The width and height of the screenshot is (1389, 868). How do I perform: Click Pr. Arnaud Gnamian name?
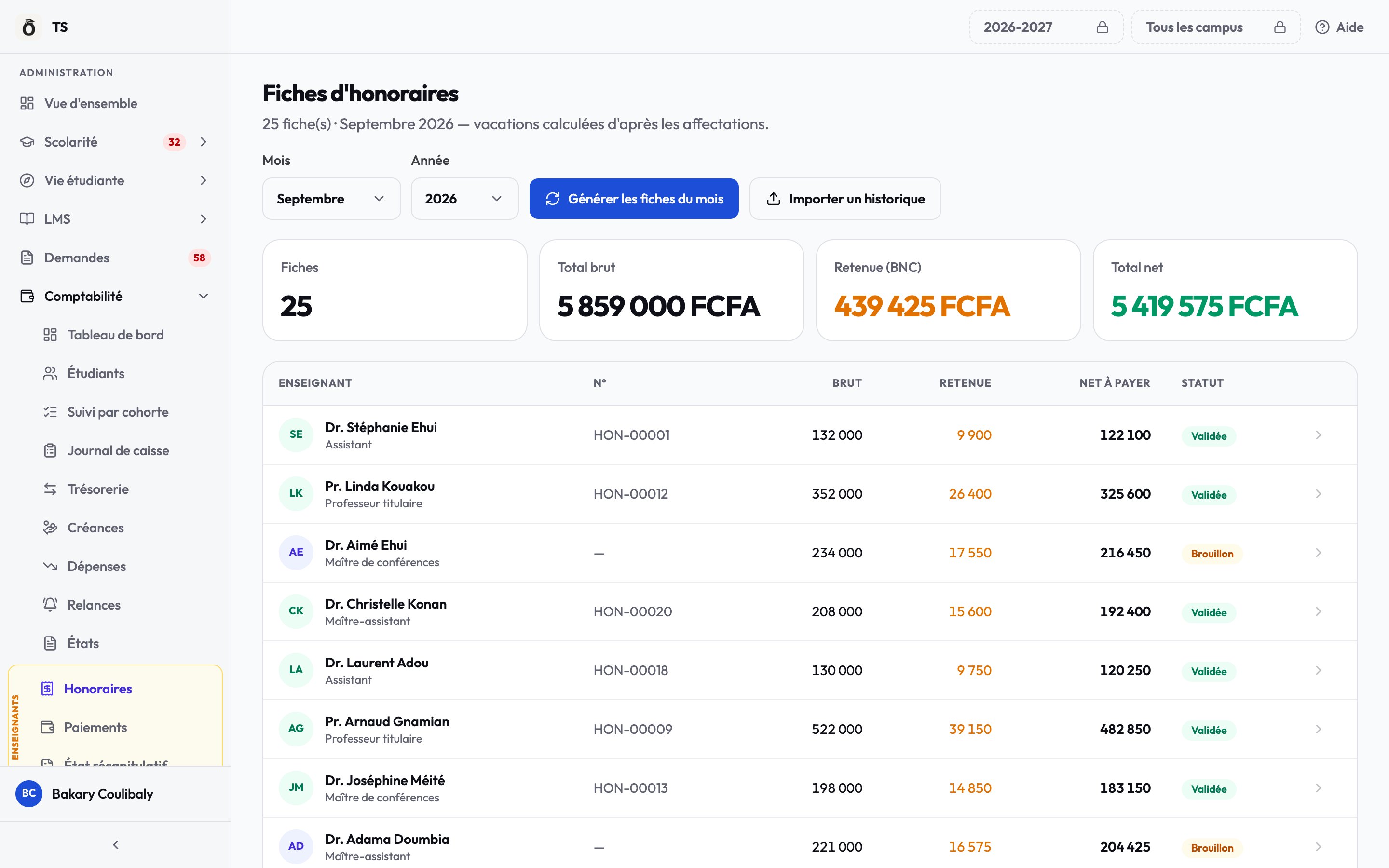(x=387, y=721)
